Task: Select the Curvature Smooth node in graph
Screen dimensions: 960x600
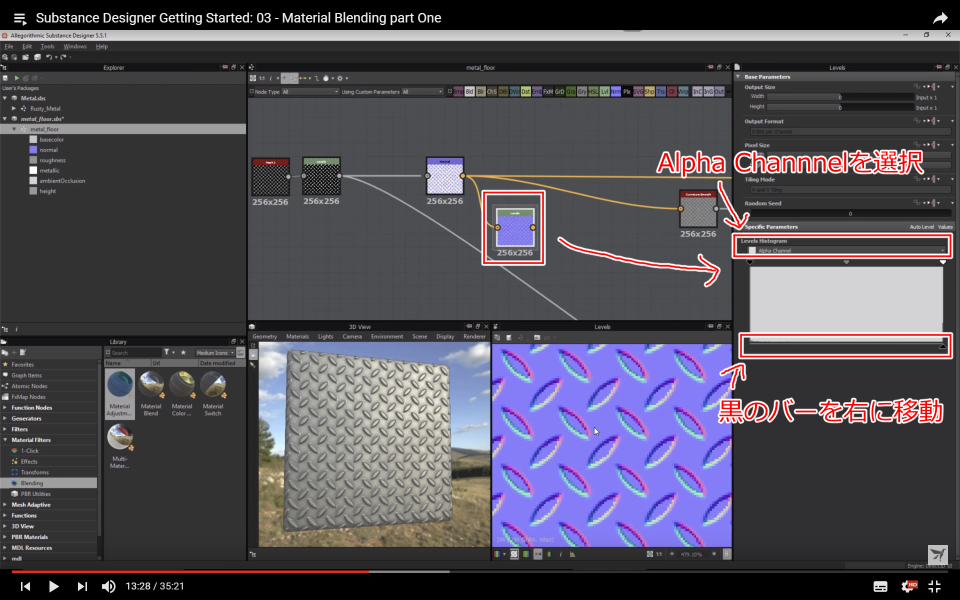Action: [x=698, y=209]
